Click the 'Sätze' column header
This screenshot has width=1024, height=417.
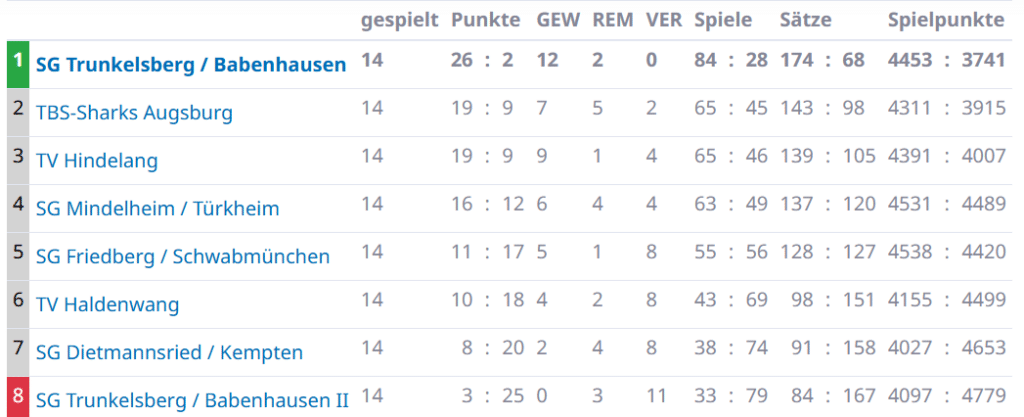805,20
